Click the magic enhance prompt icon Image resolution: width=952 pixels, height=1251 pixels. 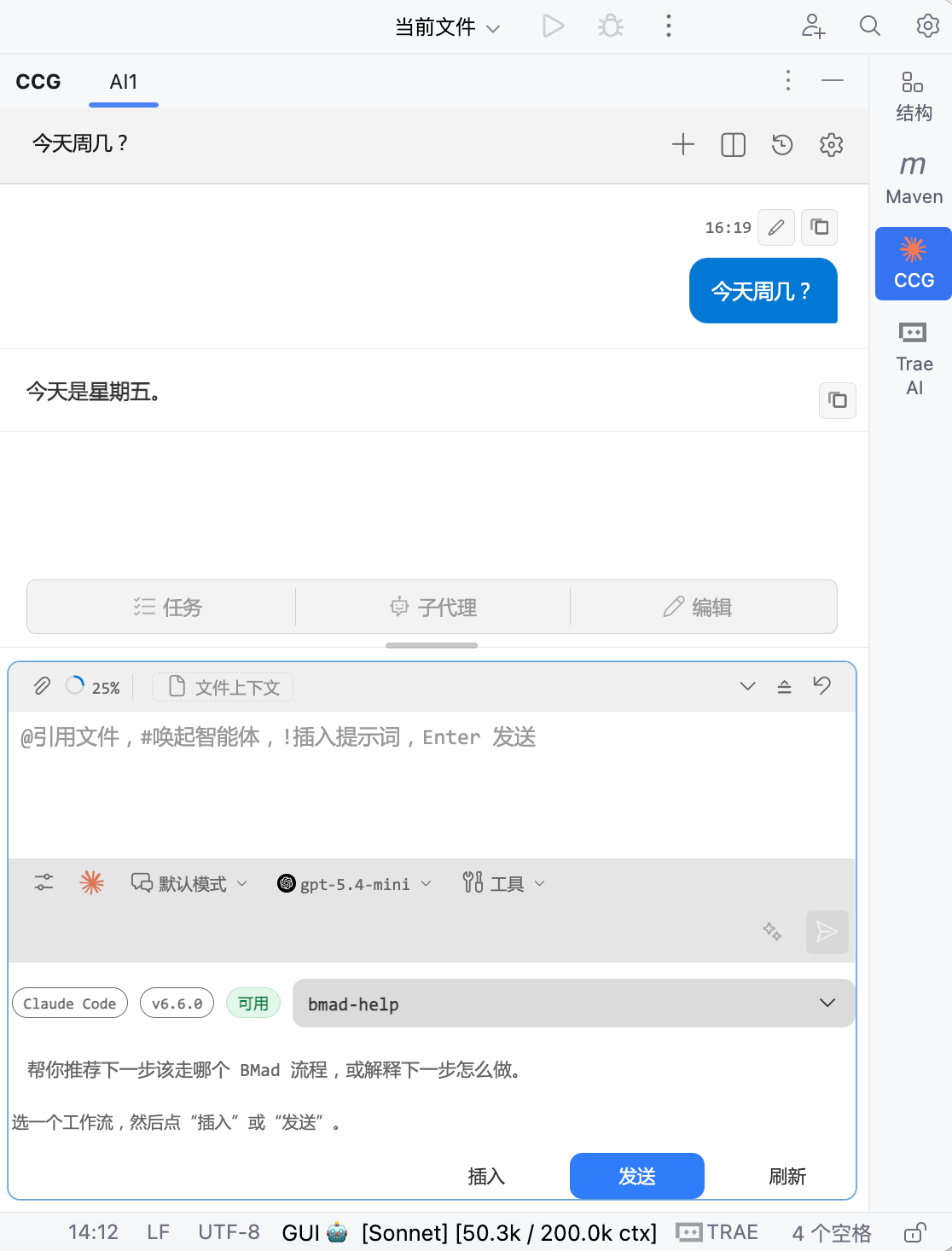[772, 931]
